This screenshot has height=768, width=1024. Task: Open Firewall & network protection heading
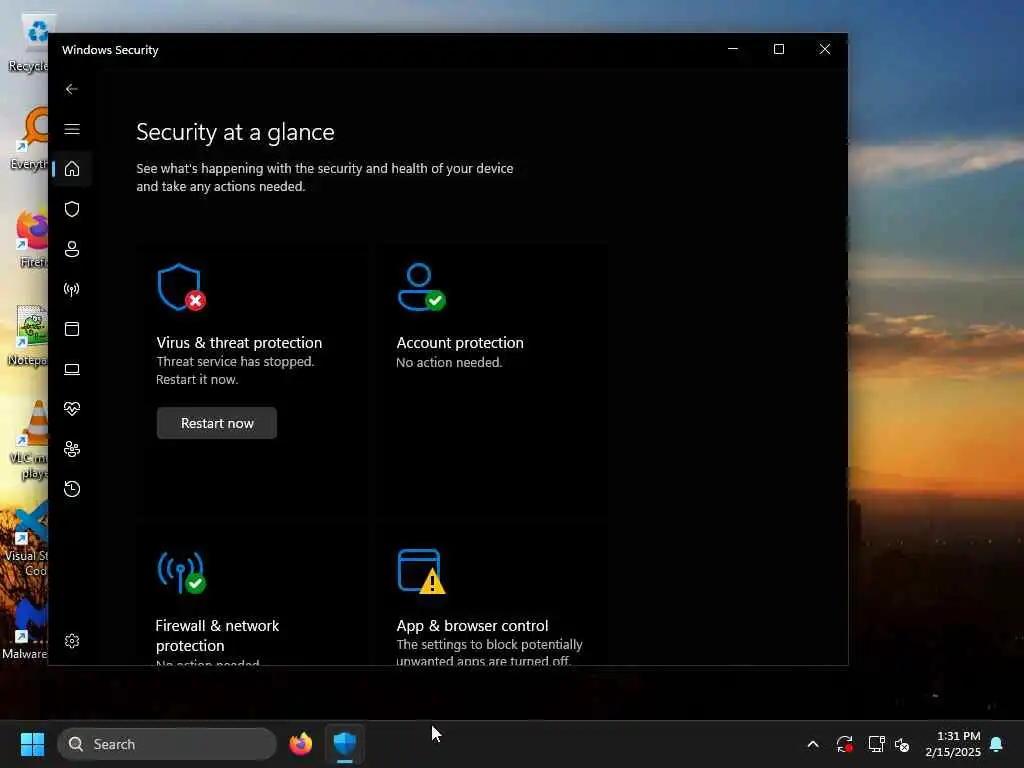217,635
